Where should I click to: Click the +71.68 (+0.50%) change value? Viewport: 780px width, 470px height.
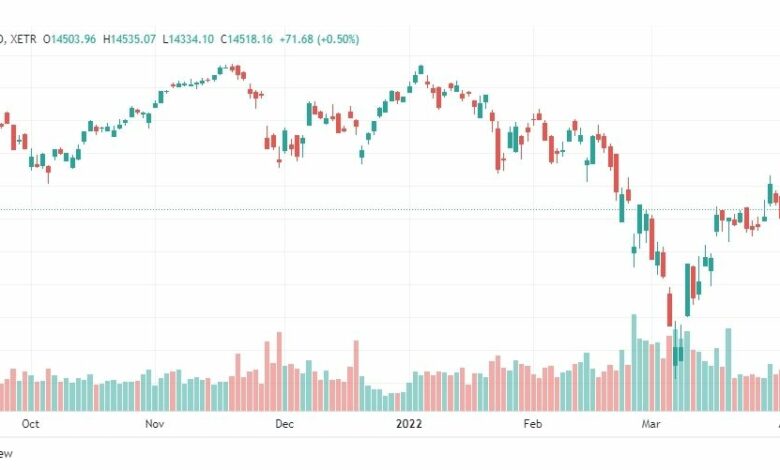(x=319, y=39)
